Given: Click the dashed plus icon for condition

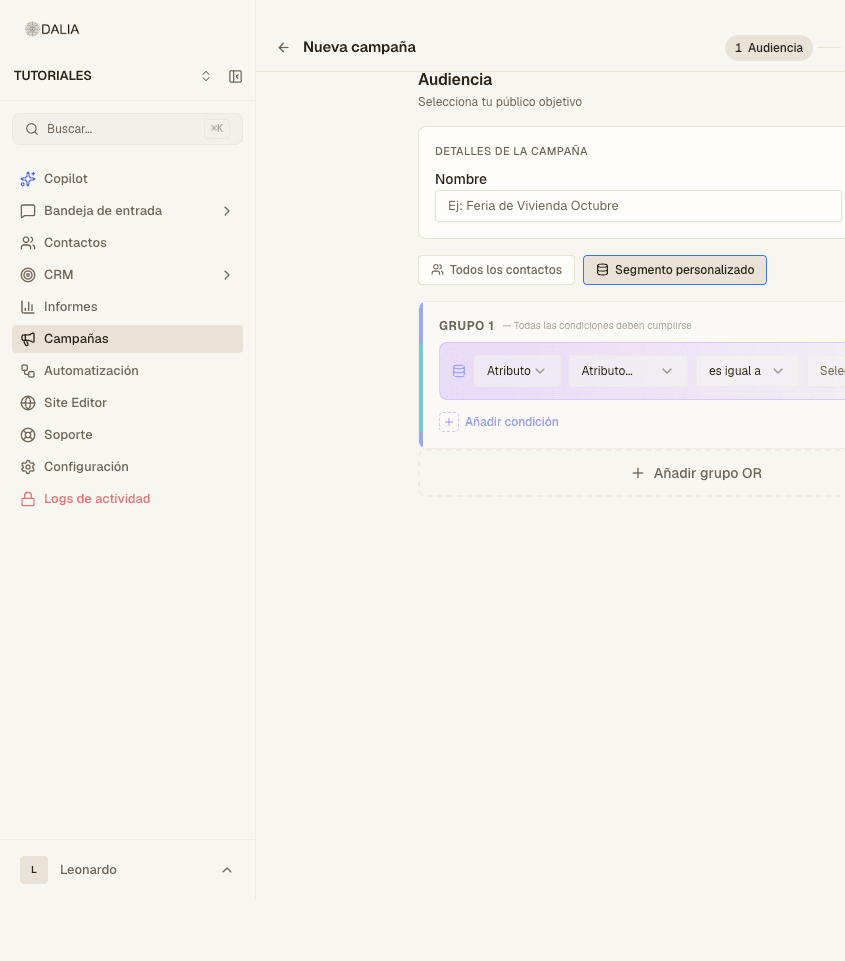Looking at the screenshot, I should click(449, 422).
